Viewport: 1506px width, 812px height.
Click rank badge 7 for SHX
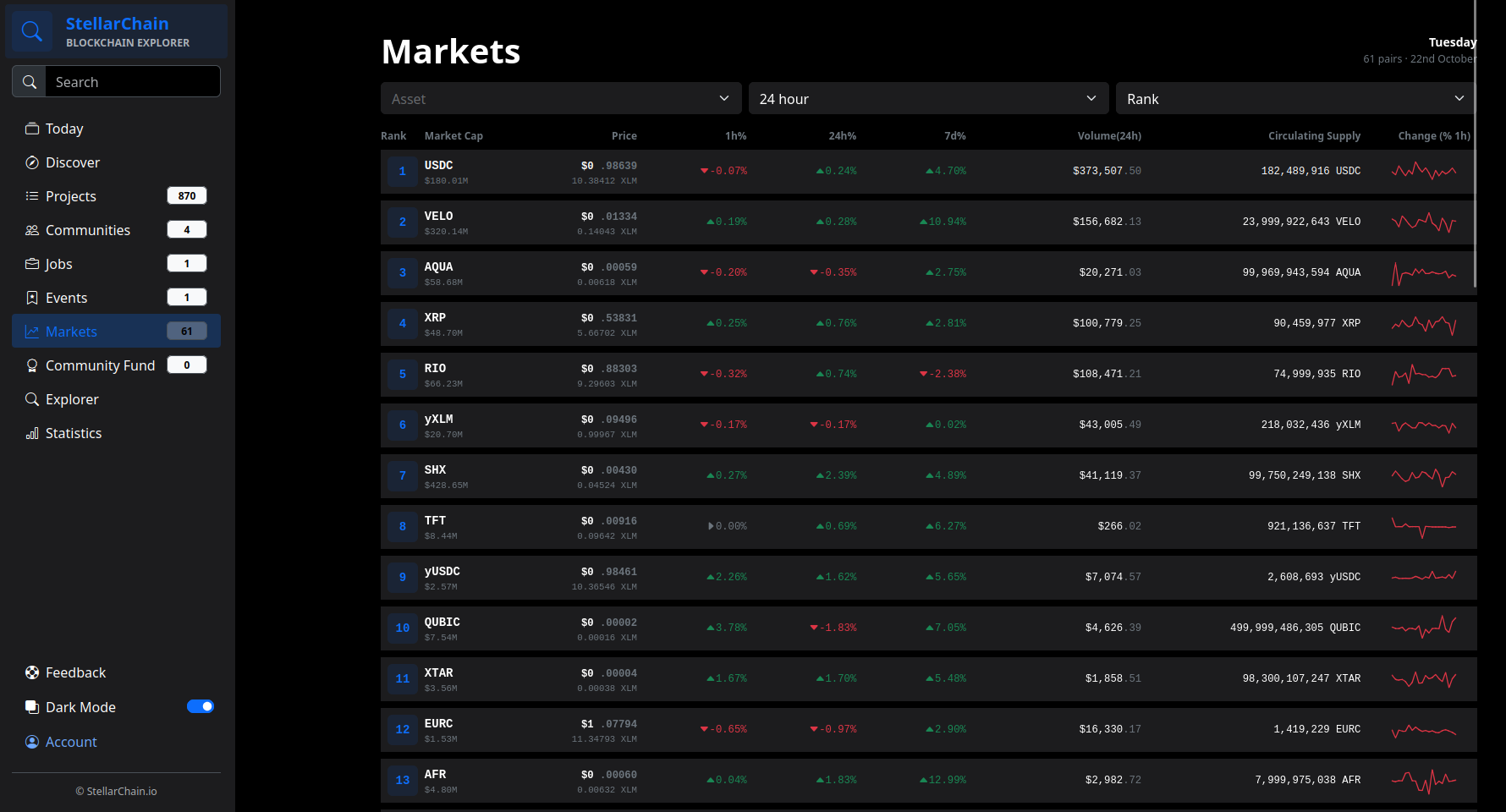click(x=403, y=475)
